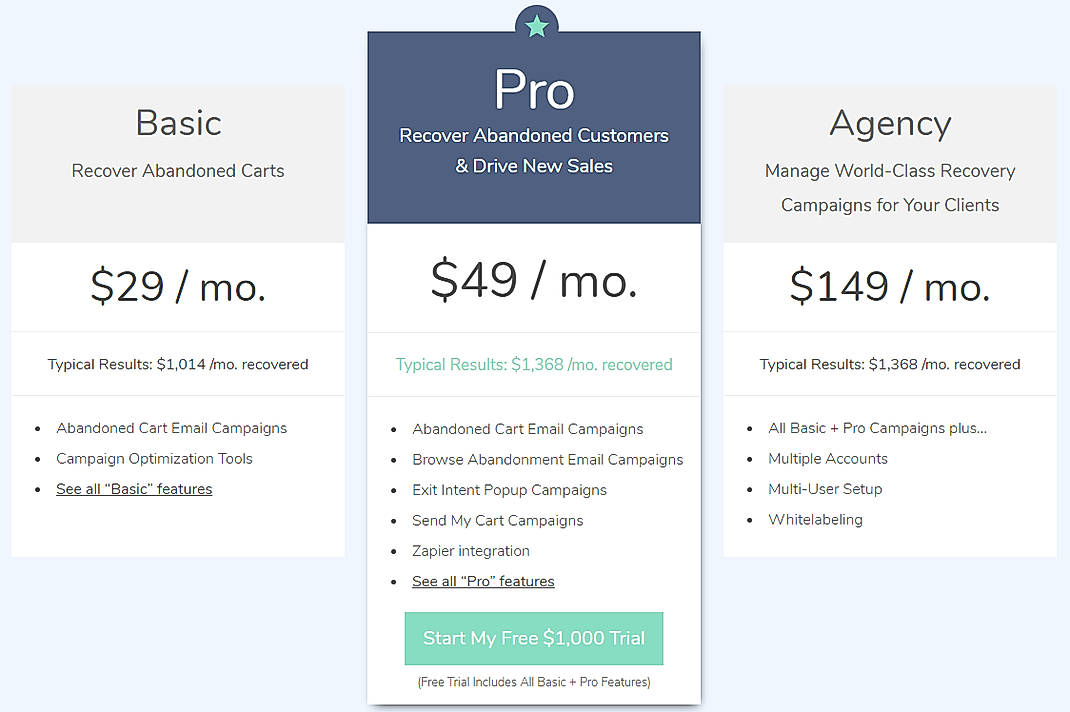Viewport: 1070px width, 712px height.
Task: Open the See all "Pro" features link
Action: (x=483, y=581)
